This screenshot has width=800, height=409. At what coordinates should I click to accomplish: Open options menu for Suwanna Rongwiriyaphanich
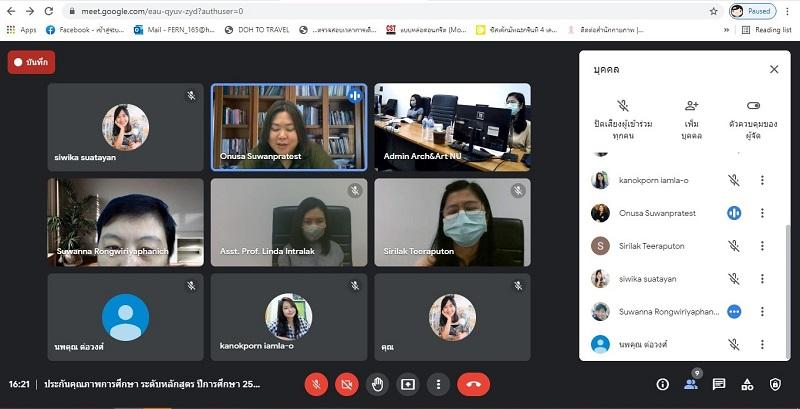pyautogui.click(x=762, y=311)
